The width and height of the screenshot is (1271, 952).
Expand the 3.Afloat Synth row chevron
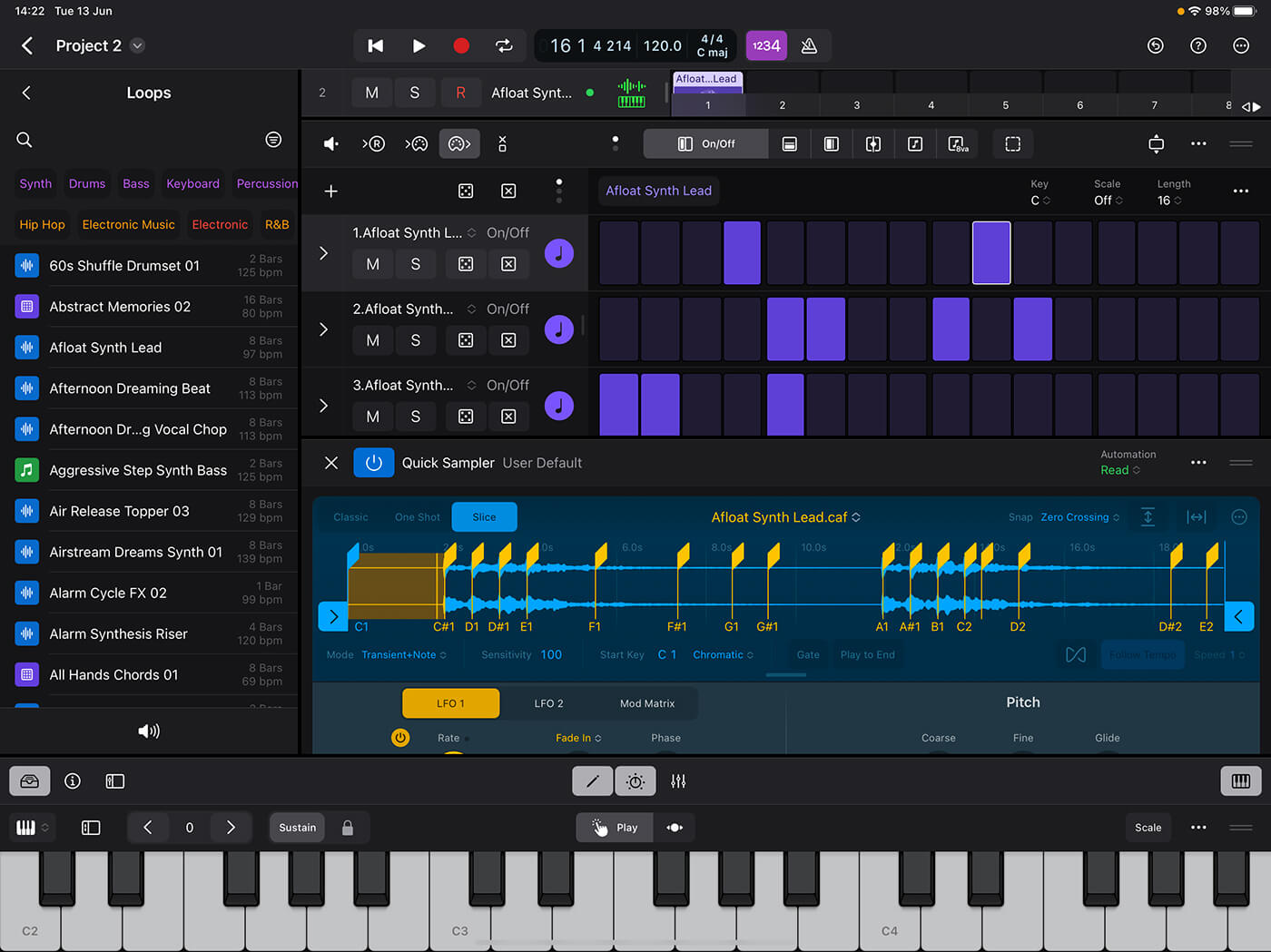pyautogui.click(x=324, y=406)
